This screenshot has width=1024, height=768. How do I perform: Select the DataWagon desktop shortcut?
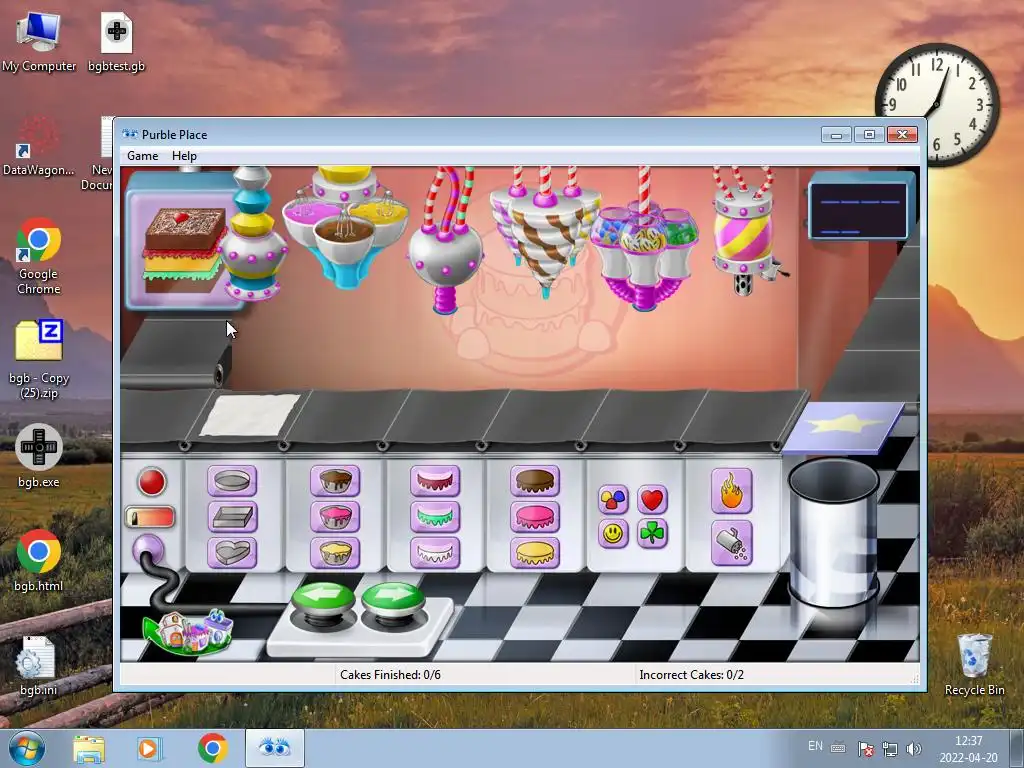[x=39, y=146]
